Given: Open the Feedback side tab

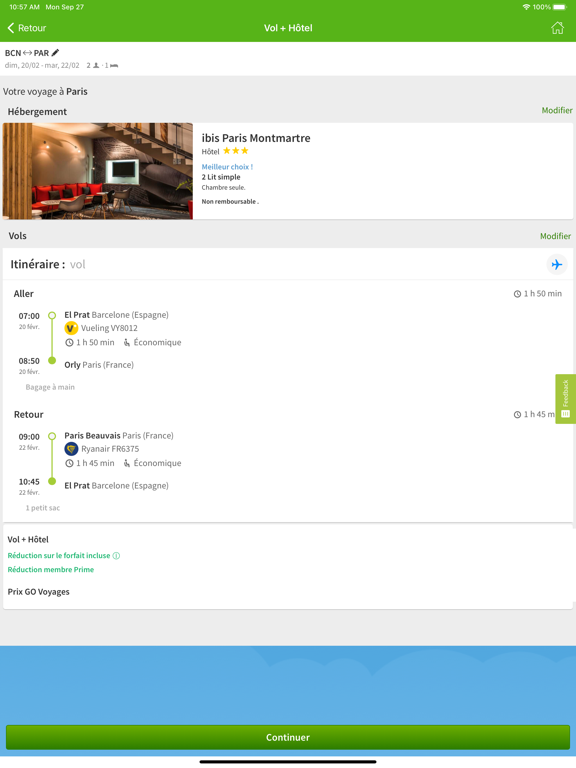Looking at the screenshot, I should tap(566, 399).
